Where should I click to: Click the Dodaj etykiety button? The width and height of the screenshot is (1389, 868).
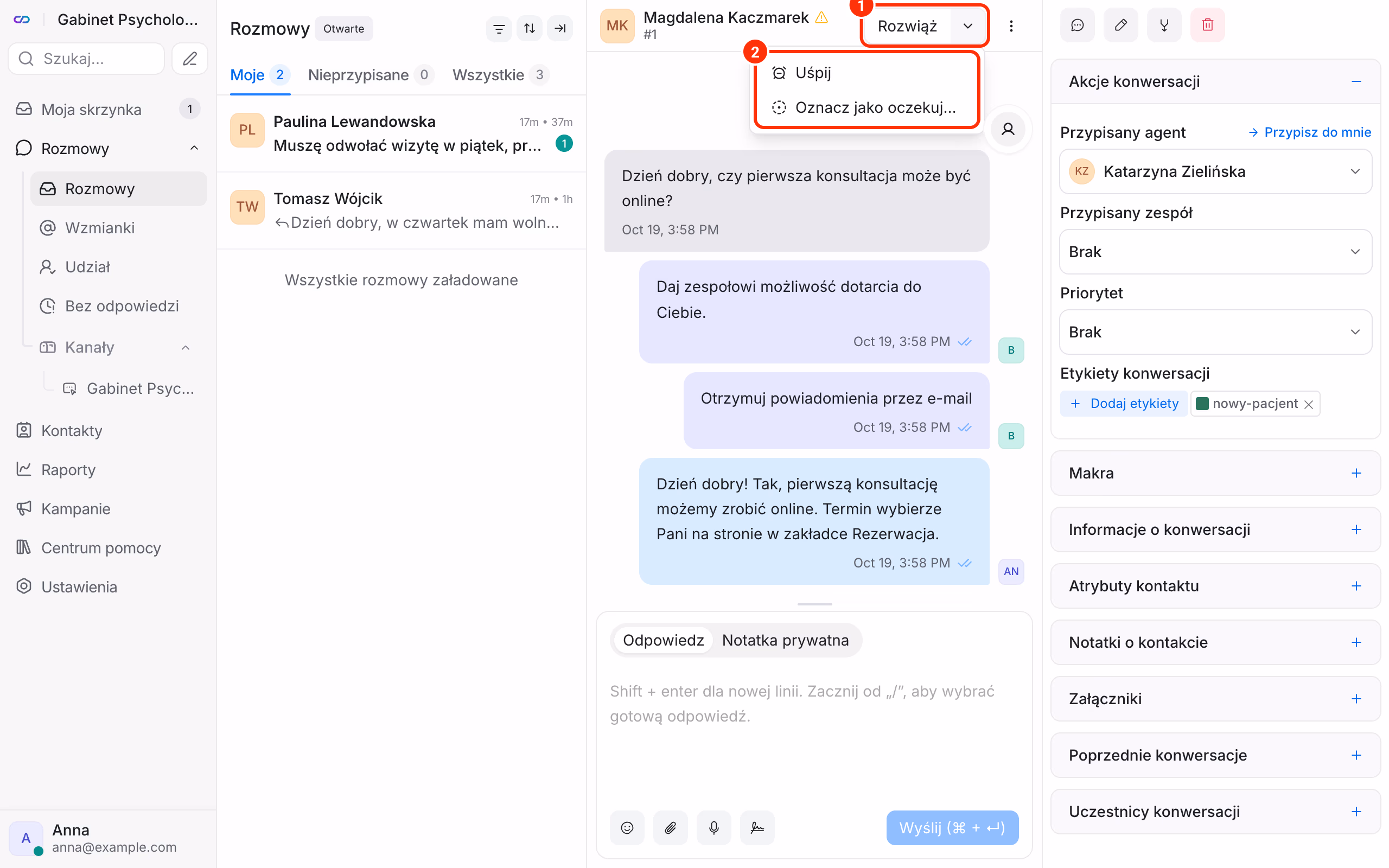[x=1124, y=404]
